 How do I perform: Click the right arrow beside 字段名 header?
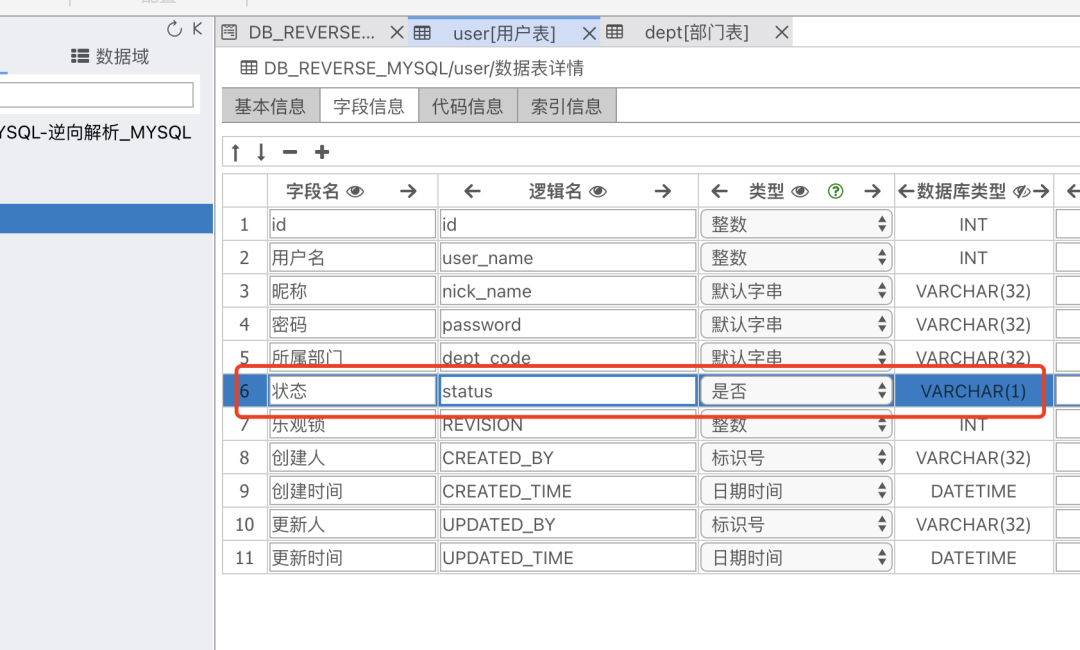(x=407, y=191)
